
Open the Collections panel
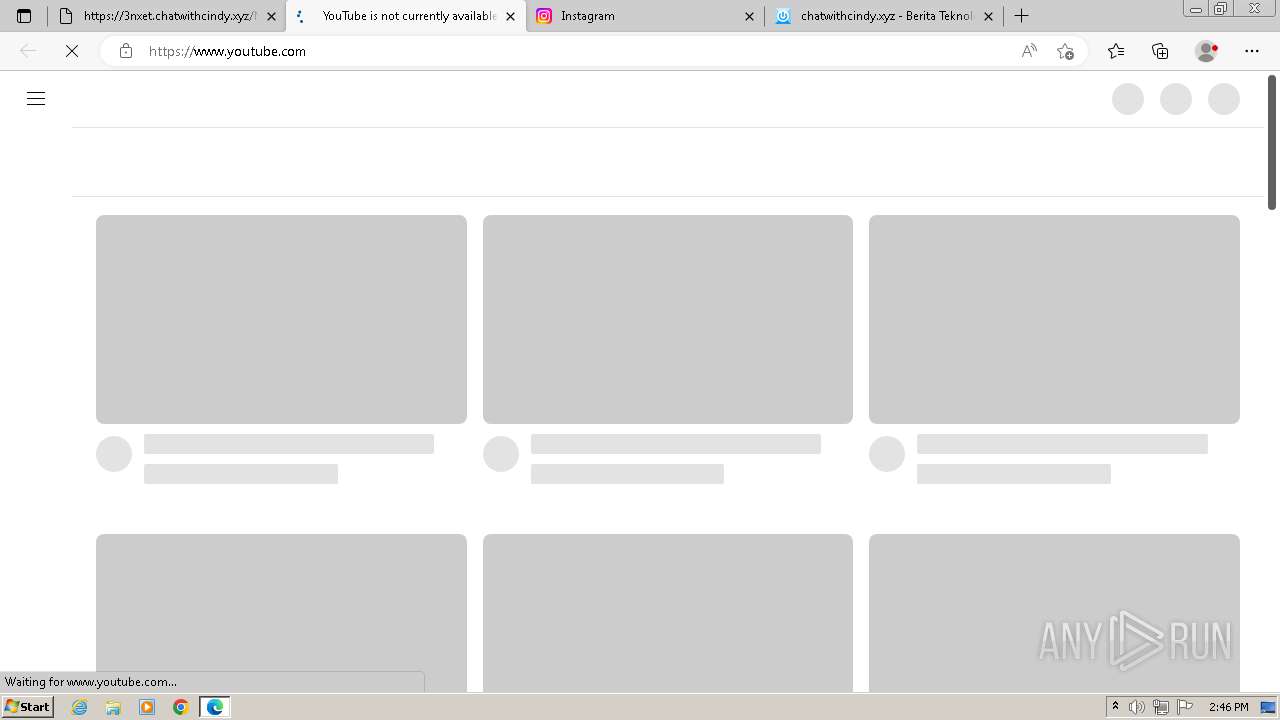[1160, 51]
